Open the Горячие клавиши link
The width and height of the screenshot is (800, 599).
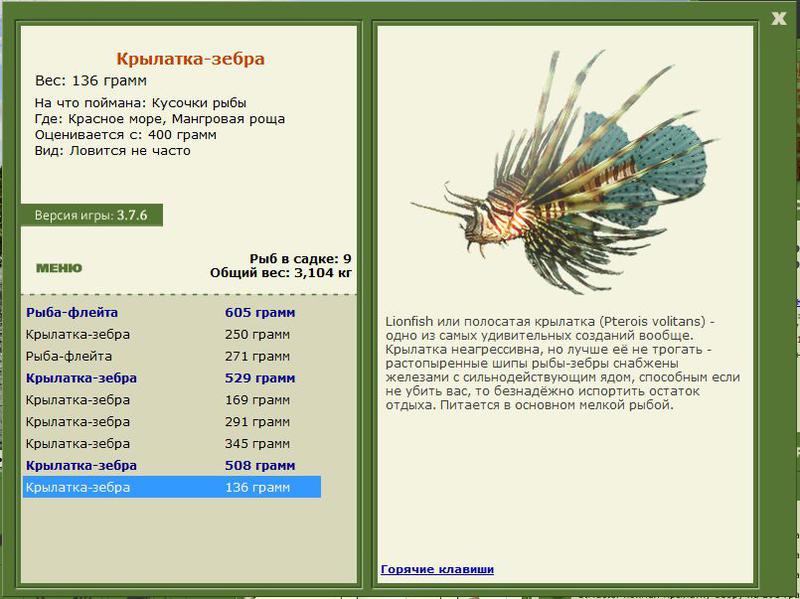tap(437, 569)
